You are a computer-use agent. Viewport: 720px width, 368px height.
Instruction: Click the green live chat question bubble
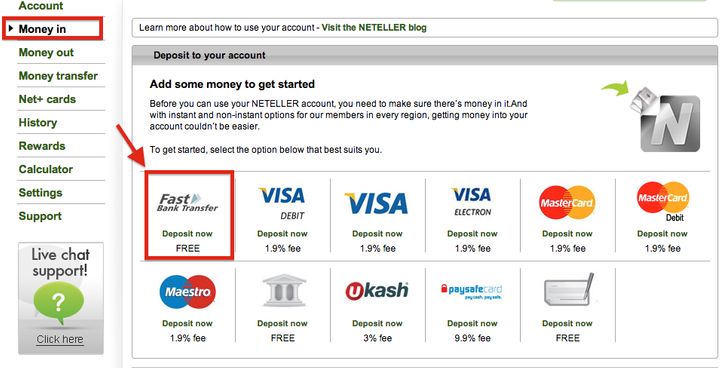pyautogui.click(x=59, y=303)
